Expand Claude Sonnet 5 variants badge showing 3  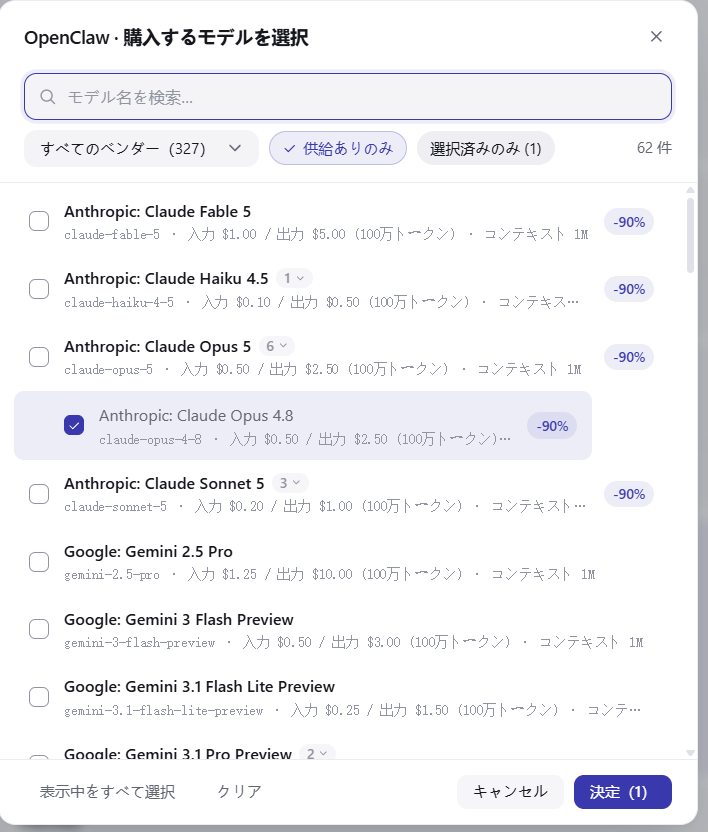(x=290, y=483)
